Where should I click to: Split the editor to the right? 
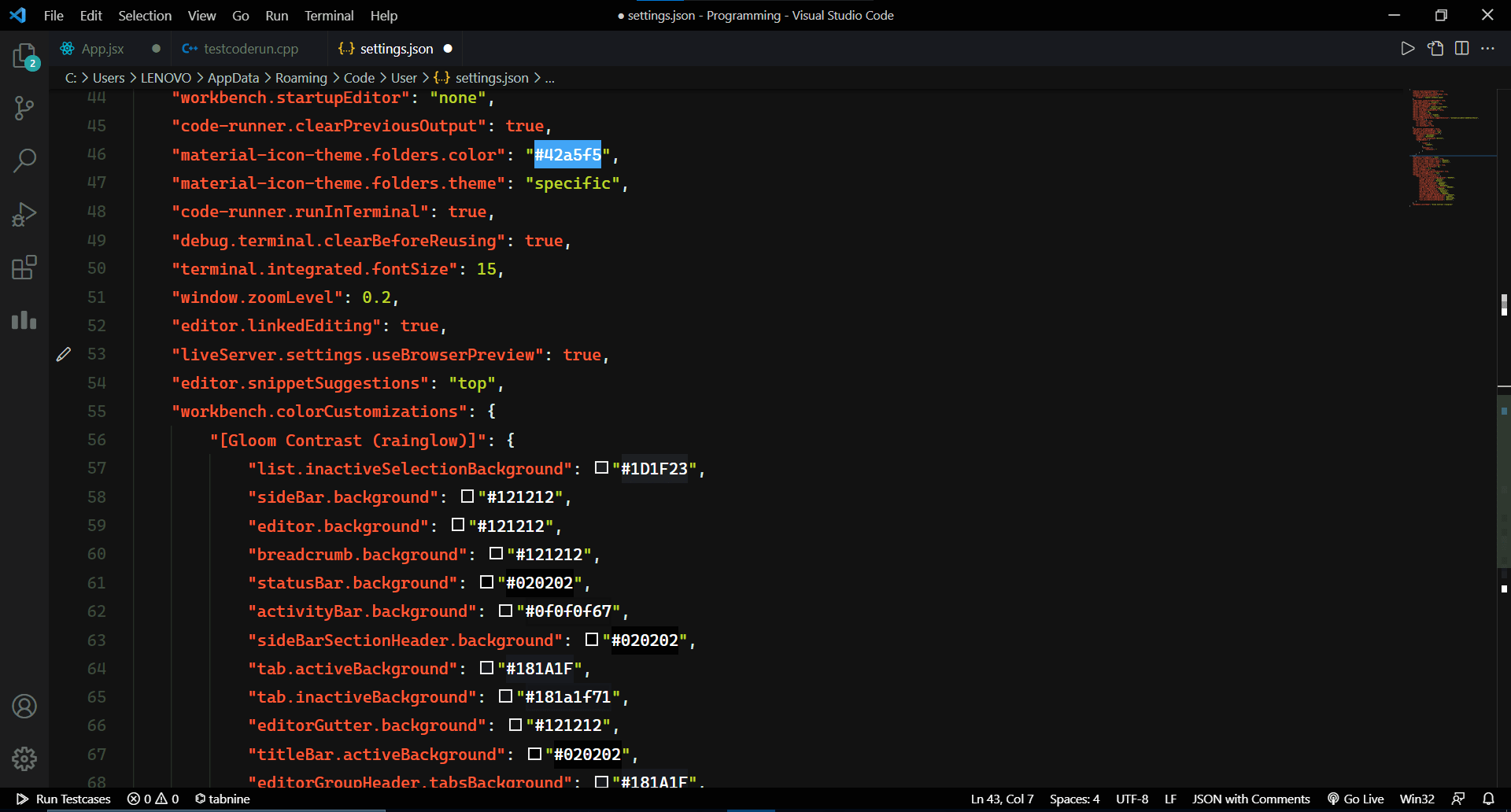(1462, 48)
